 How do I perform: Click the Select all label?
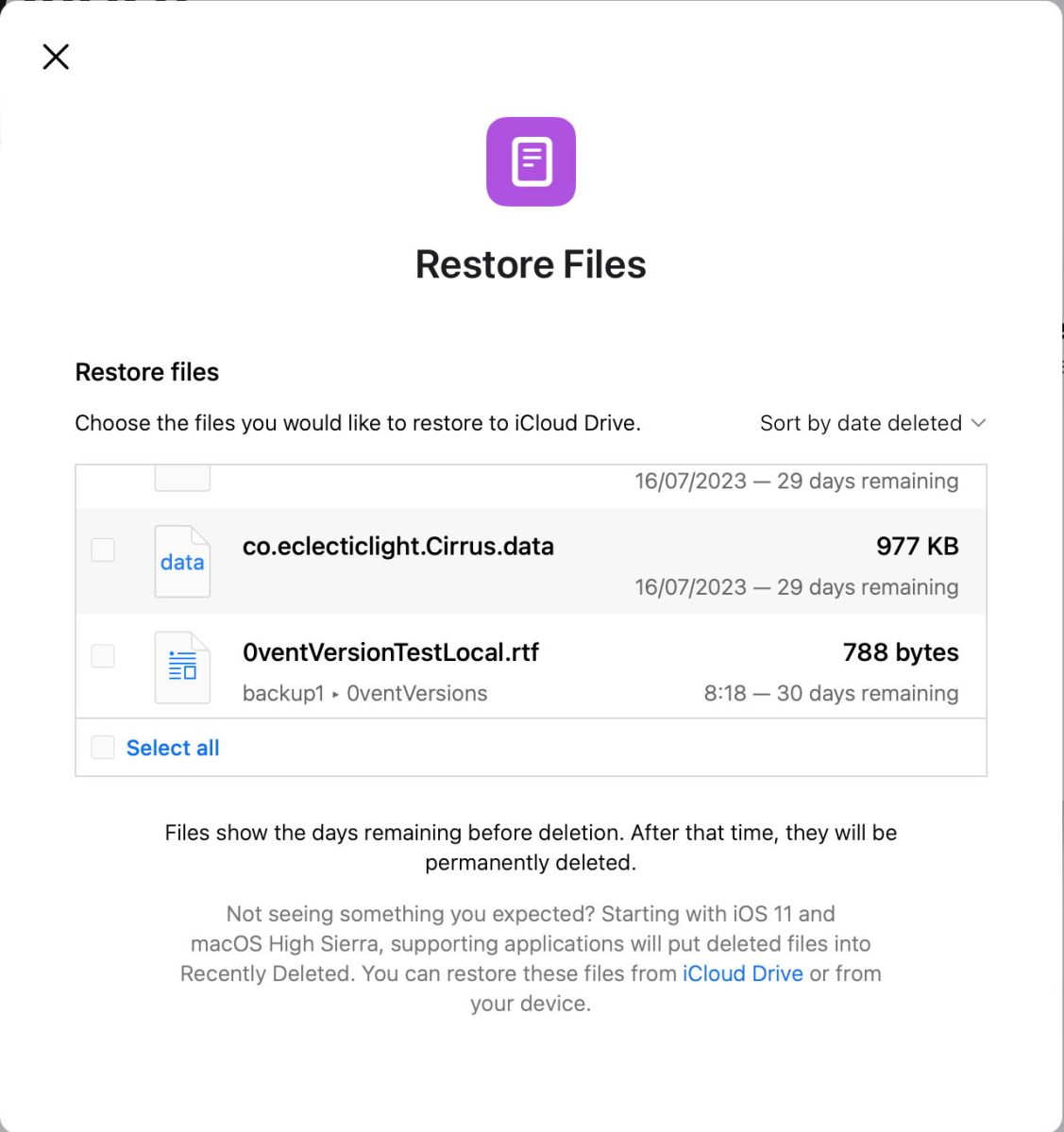(x=173, y=747)
